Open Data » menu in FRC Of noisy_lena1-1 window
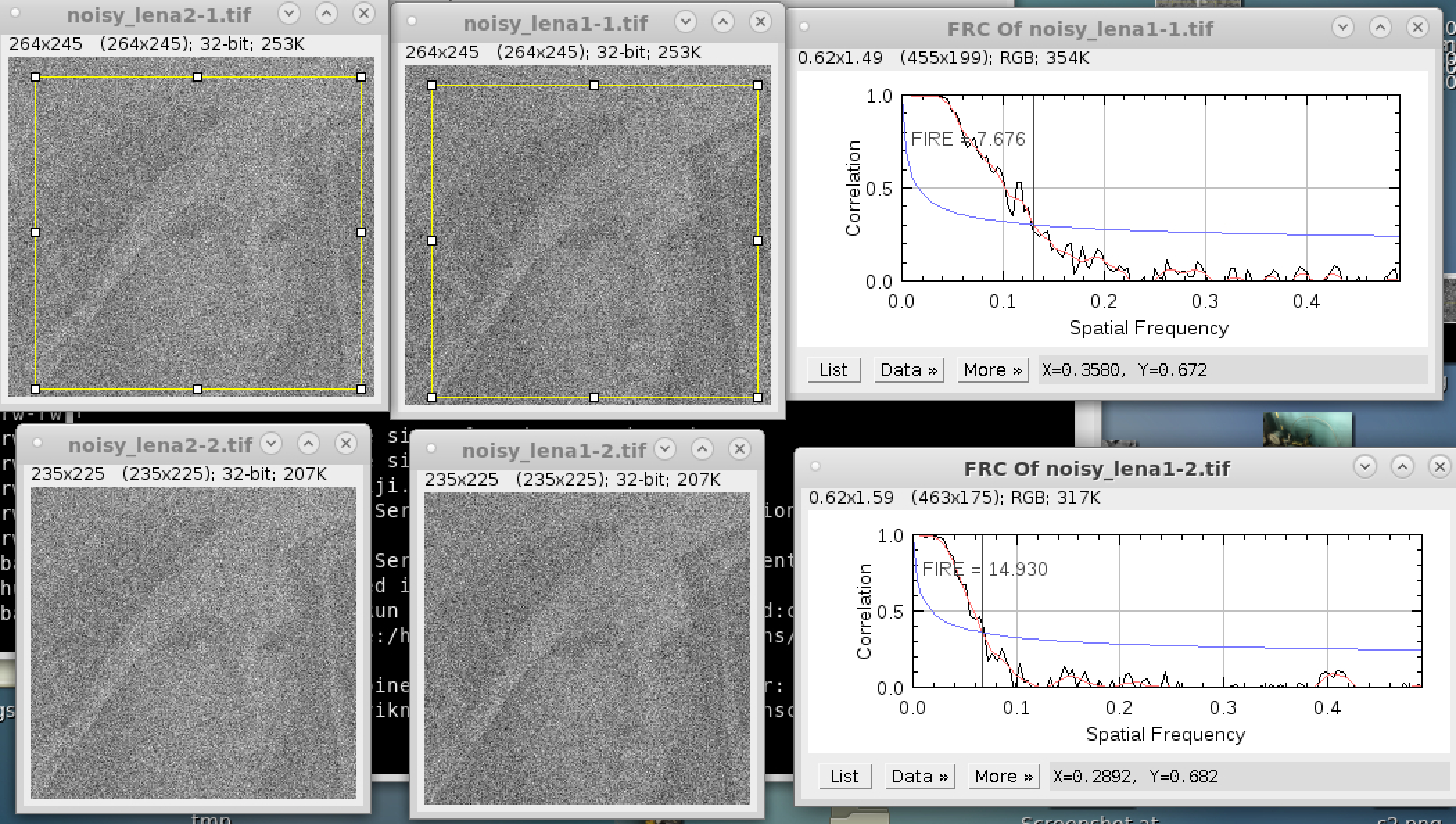1456x824 pixels. [908, 370]
